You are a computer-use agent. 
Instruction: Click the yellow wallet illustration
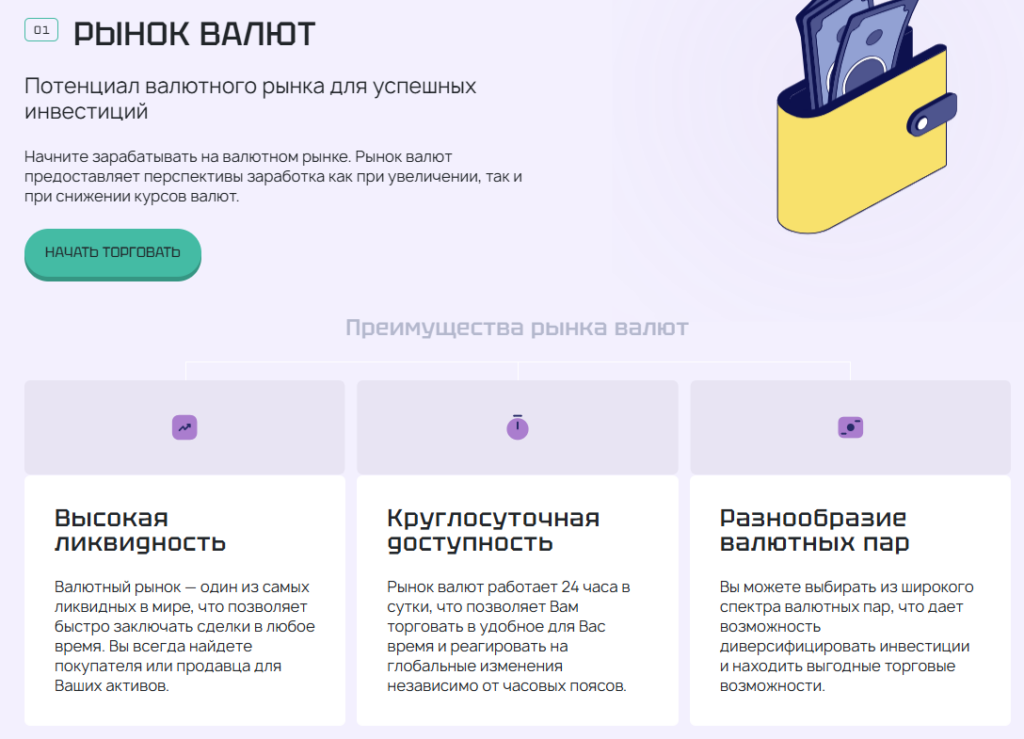point(860,160)
